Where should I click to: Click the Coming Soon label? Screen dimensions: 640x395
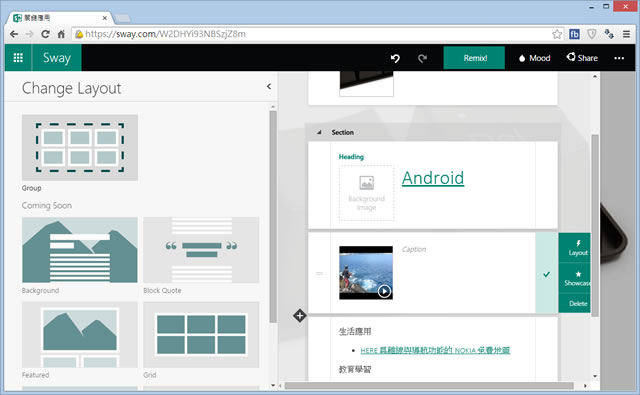[x=47, y=205]
